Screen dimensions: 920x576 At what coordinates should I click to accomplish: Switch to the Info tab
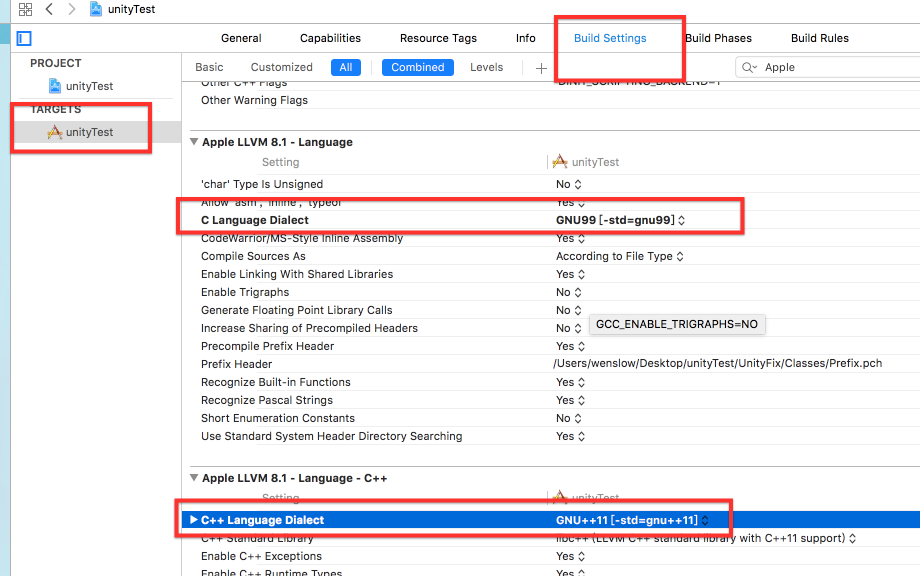[526, 38]
